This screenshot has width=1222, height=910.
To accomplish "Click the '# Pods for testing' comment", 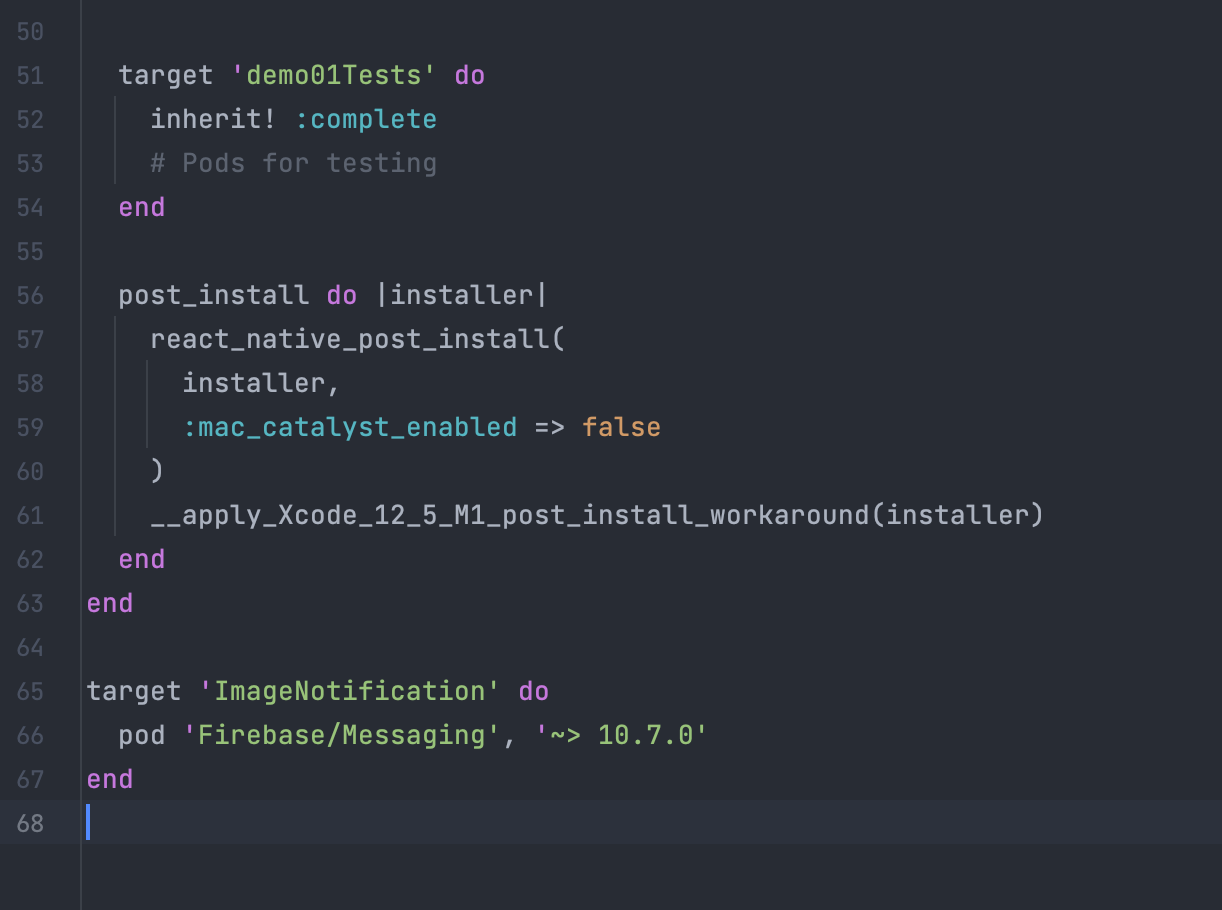I will [294, 164].
